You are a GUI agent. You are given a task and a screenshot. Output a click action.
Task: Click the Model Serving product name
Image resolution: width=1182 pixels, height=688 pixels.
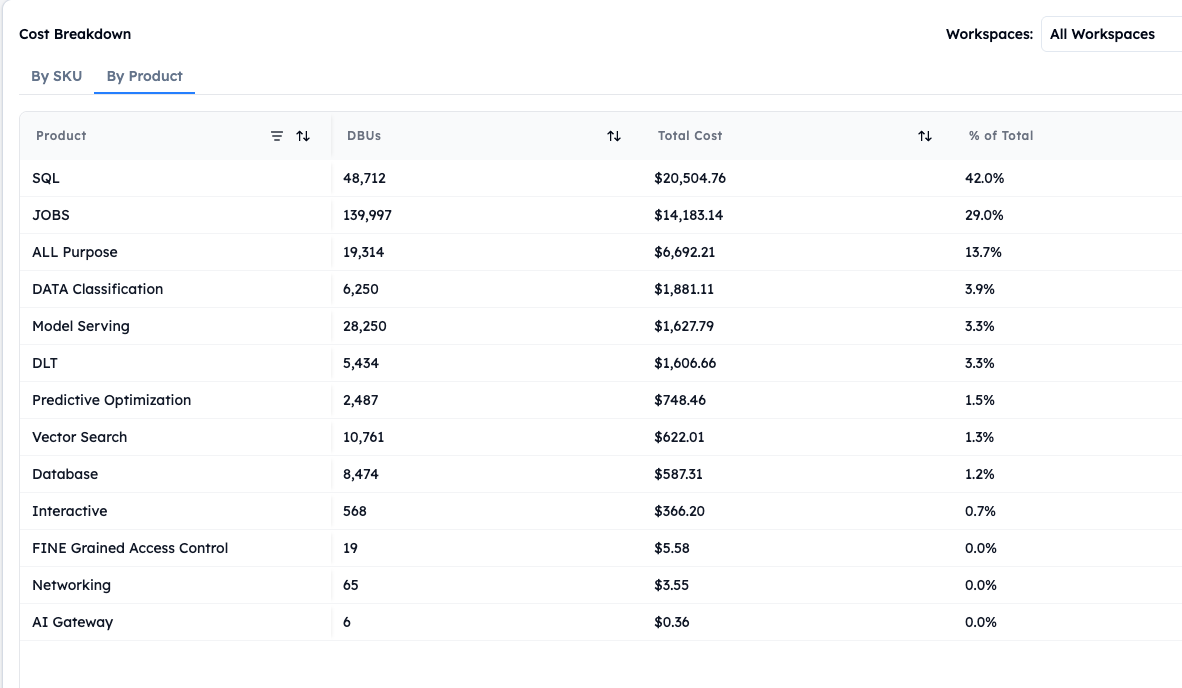(x=81, y=326)
